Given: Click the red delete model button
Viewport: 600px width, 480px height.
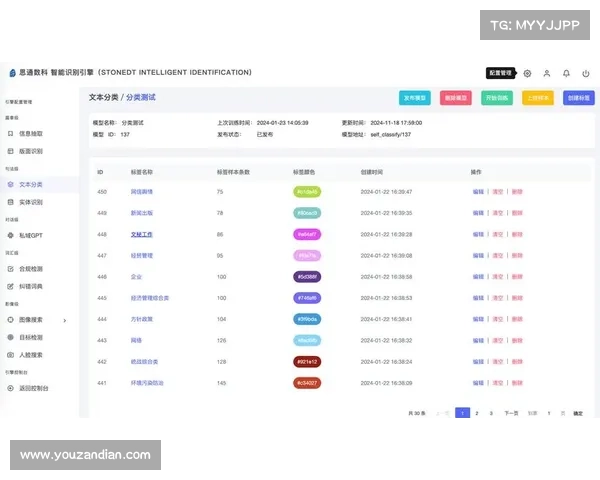Looking at the screenshot, I should click(x=456, y=98).
